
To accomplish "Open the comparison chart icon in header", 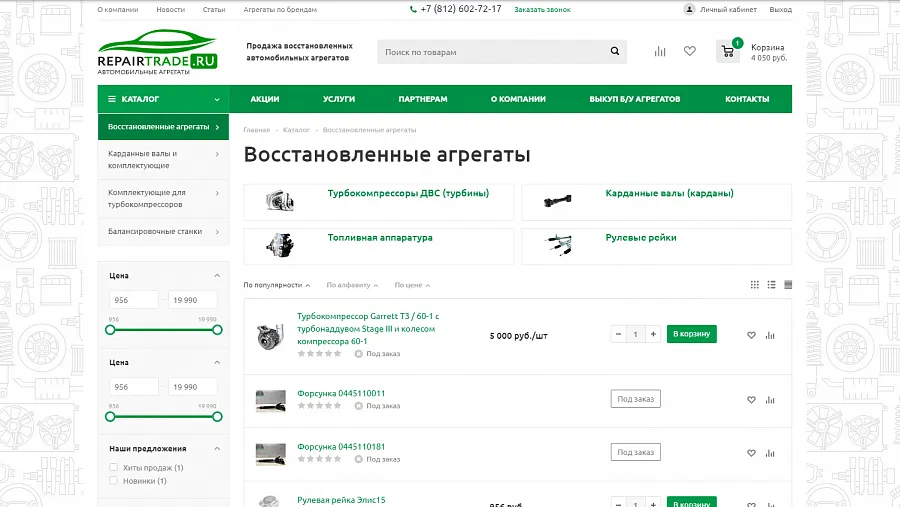I will [660, 51].
